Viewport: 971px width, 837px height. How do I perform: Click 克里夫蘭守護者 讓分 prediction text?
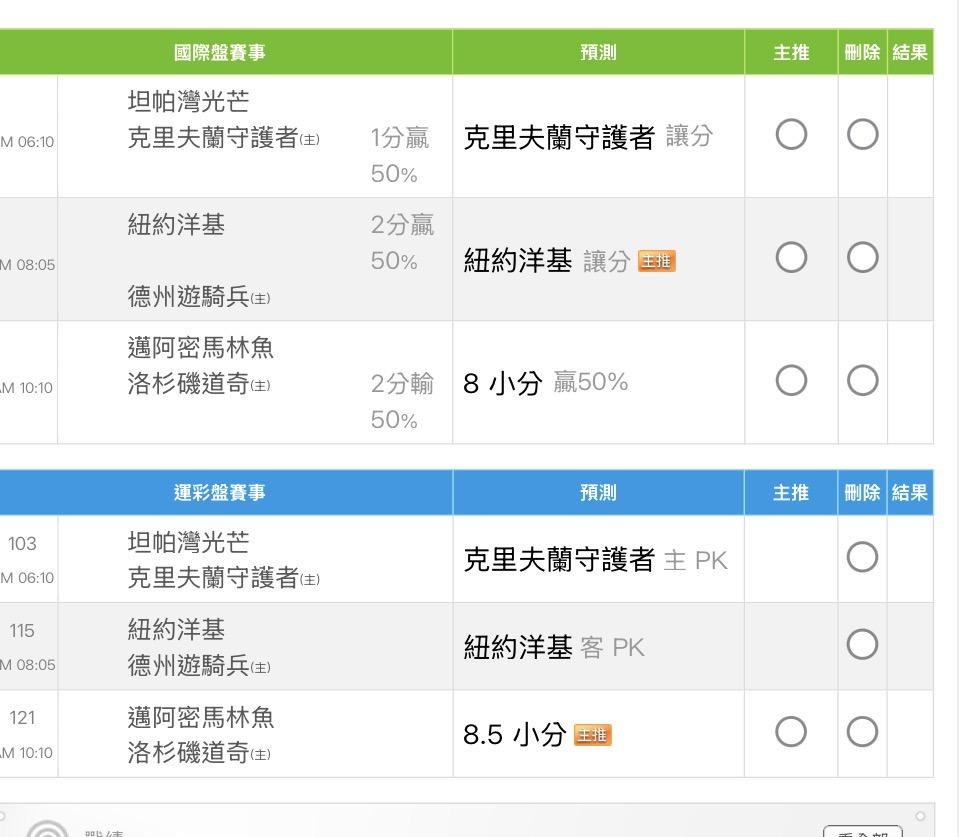(x=587, y=137)
